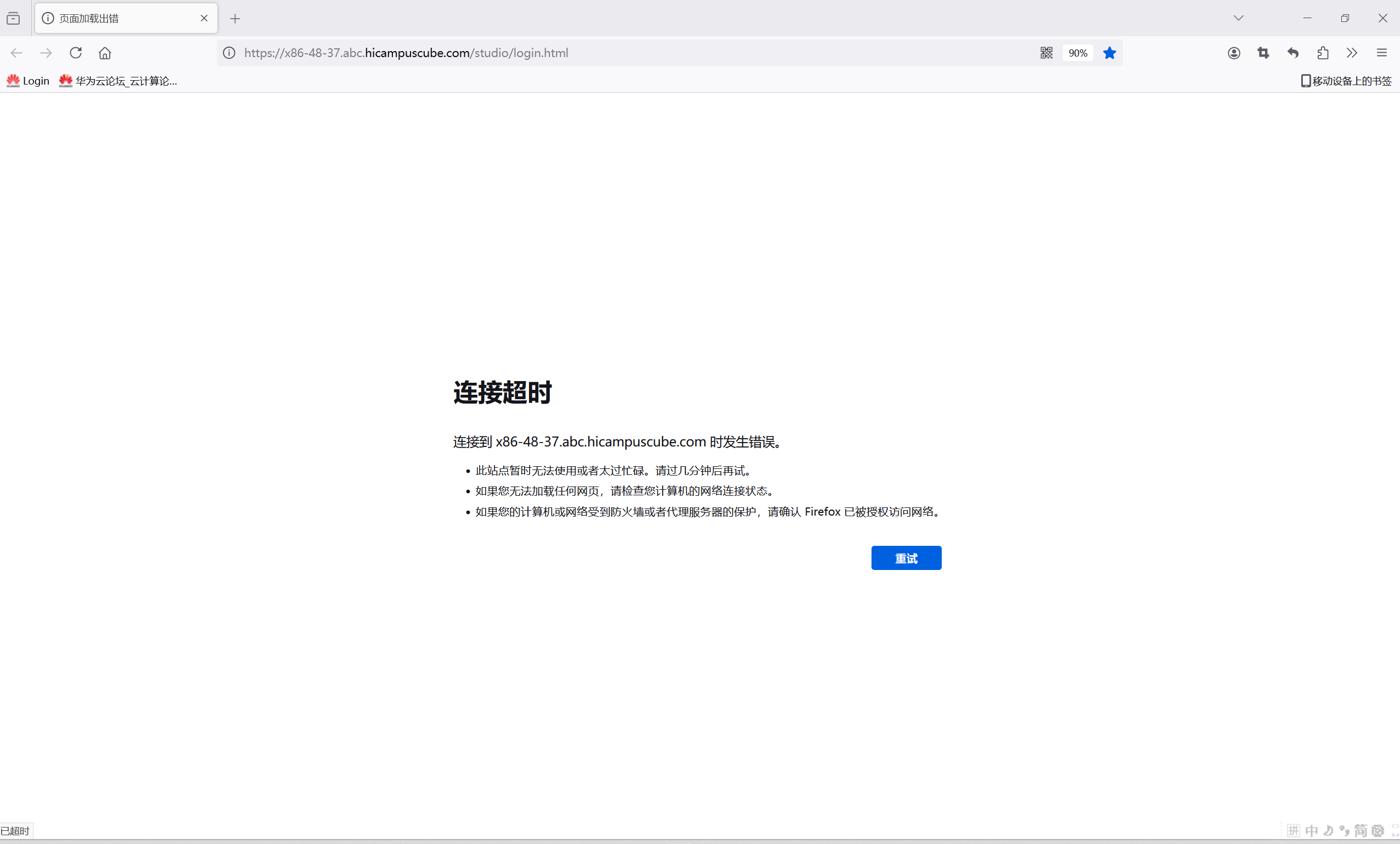Click the IME punctuation mode icon
1400x844 pixels.
coord(1345,831)
